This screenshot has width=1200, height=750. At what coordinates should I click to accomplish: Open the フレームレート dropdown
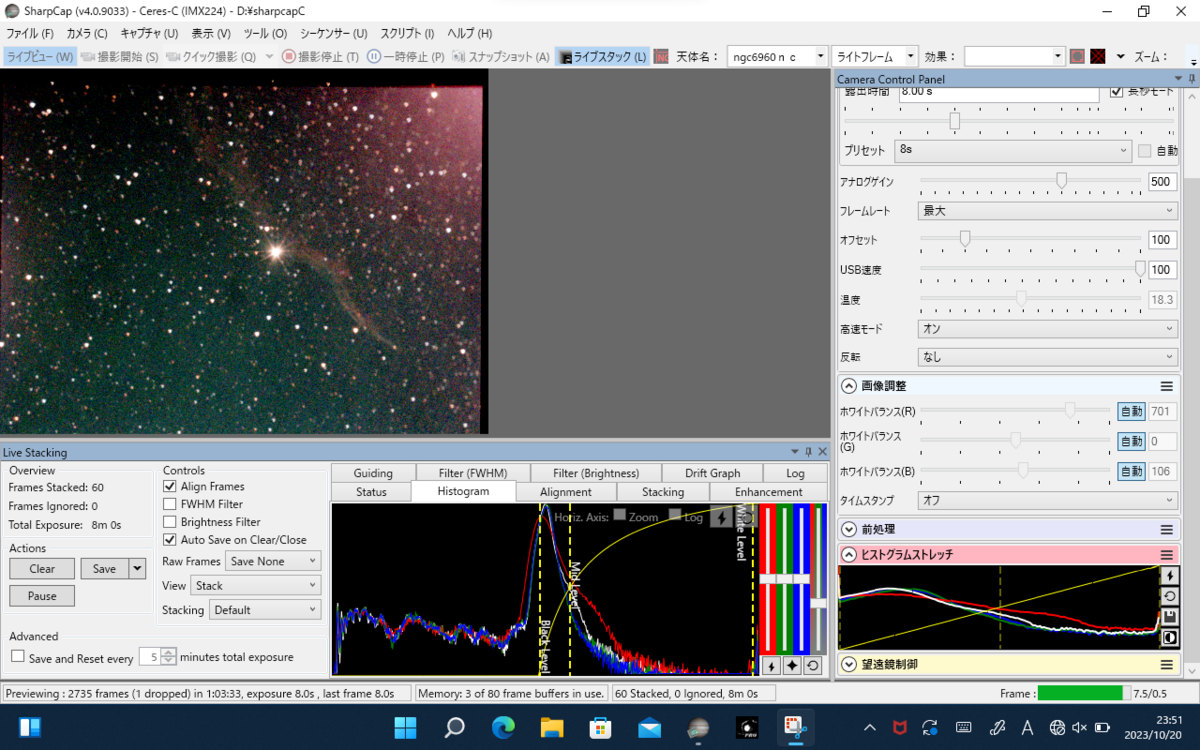(1047, 211)
